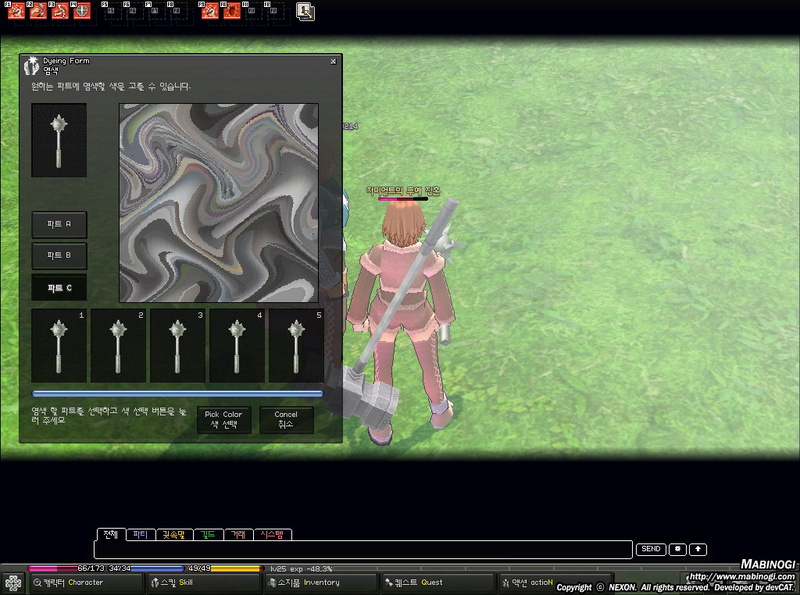Viewport: 800px width, 595px height.
Task: Switch to 파티 chat tab
Action: click(x=140, y=534)
